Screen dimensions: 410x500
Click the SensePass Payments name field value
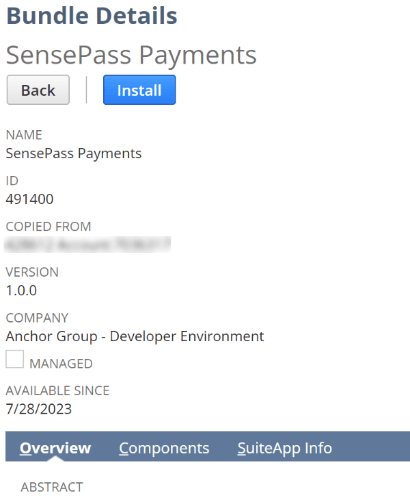pos(74,153)
